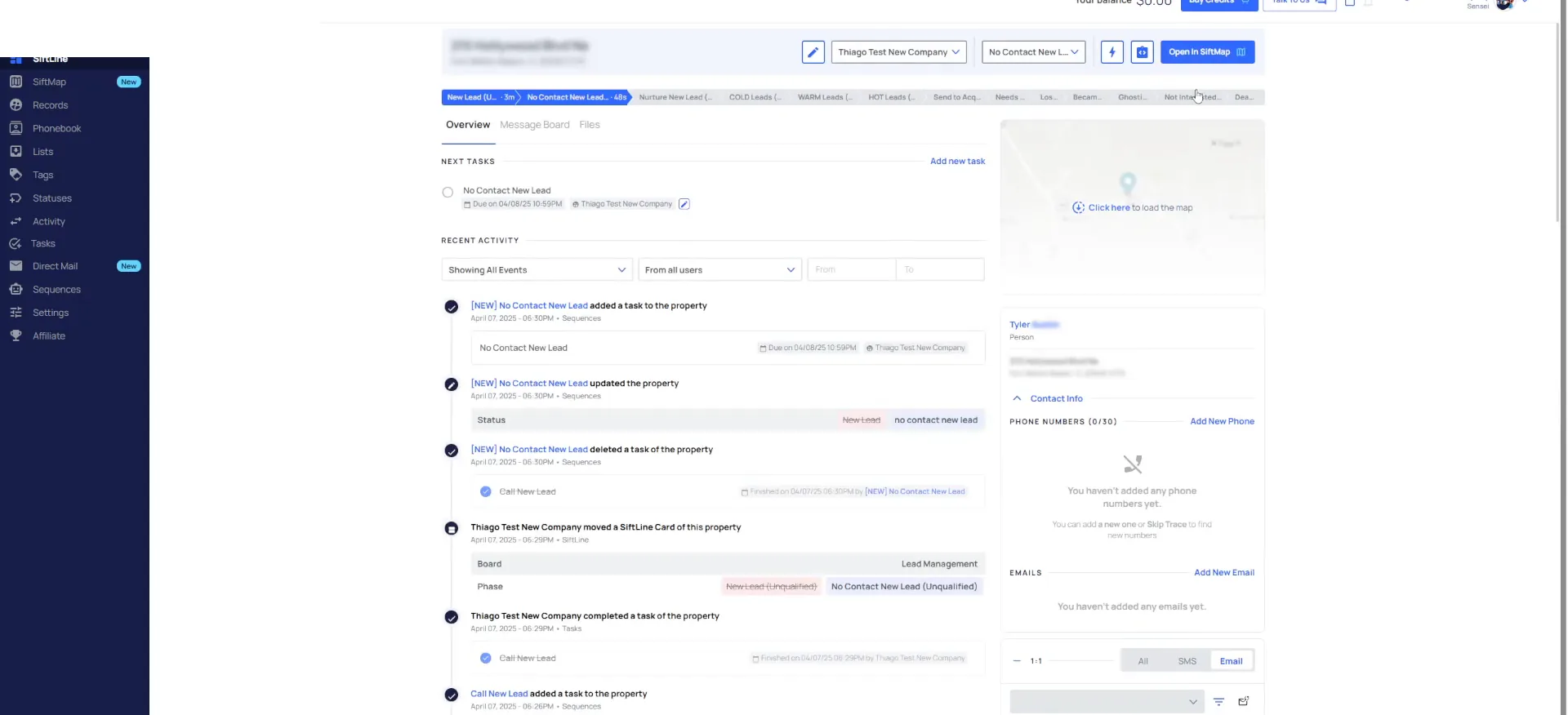
Task: Open SiftMap from the sidebar icon
Action: click(16, 82)
